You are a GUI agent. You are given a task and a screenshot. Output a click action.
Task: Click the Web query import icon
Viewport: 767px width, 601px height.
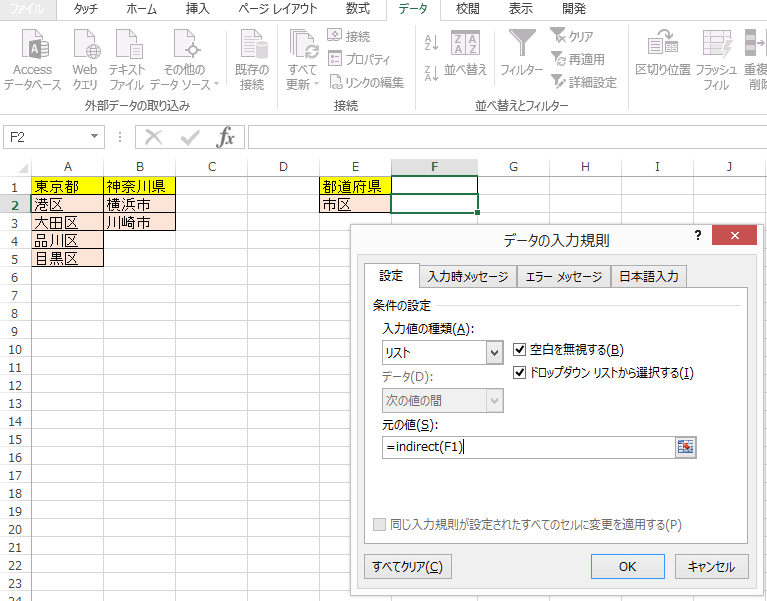click(86, 45)
